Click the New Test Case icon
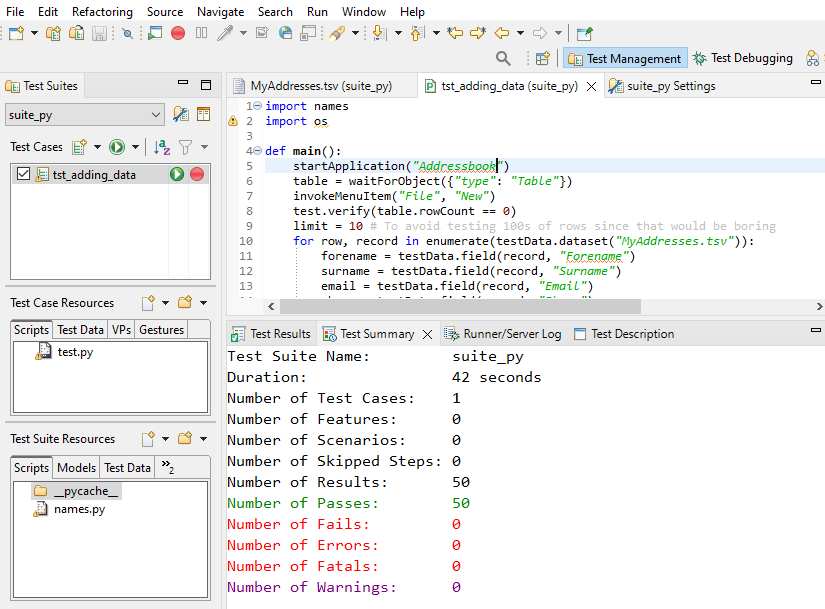Image resolution: width=825 pixels, height=609 pixels. point(79,147)
